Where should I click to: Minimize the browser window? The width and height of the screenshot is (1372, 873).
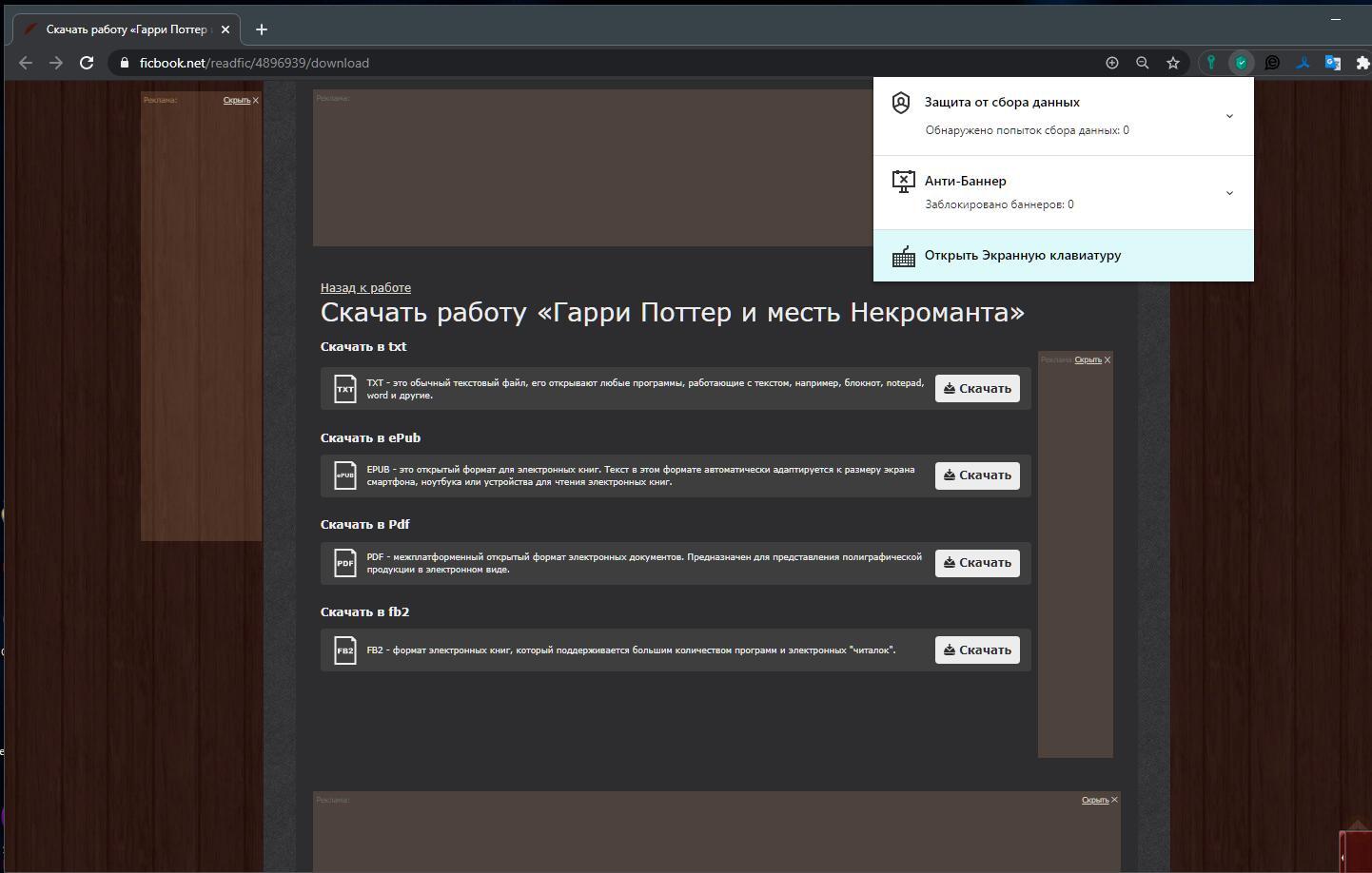click(1336, 18)
